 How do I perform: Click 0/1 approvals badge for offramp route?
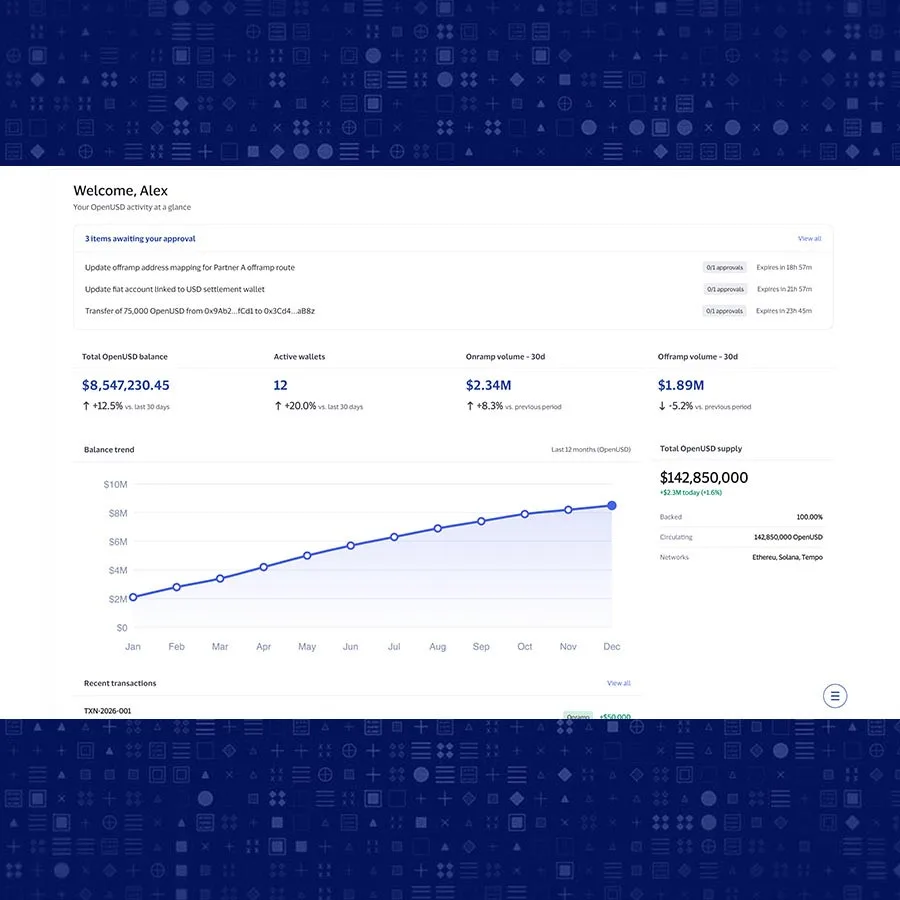[724, 267]
